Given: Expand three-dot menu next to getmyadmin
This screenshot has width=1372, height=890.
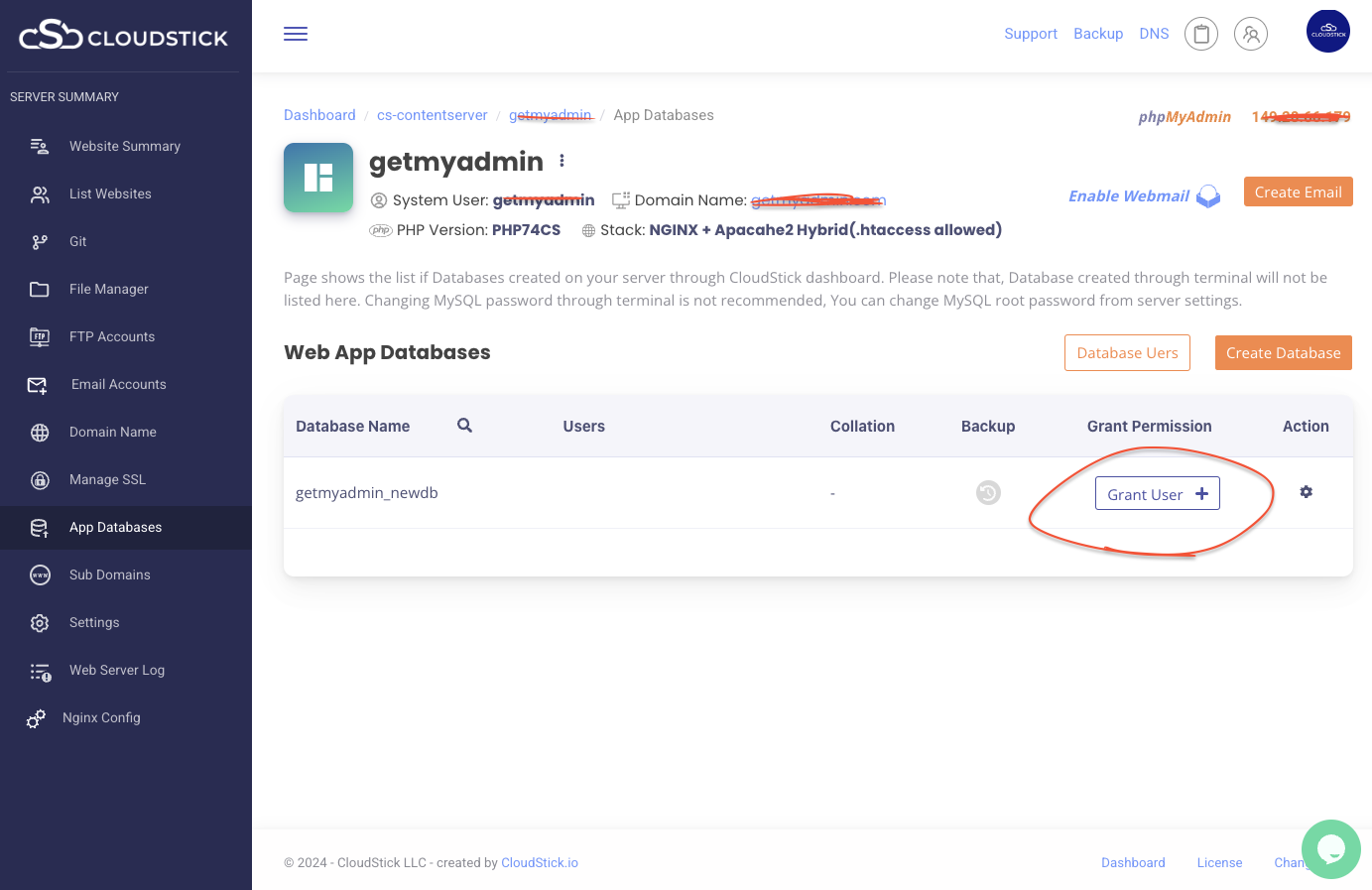Looking at the screenshot, I should pos(561,161).
